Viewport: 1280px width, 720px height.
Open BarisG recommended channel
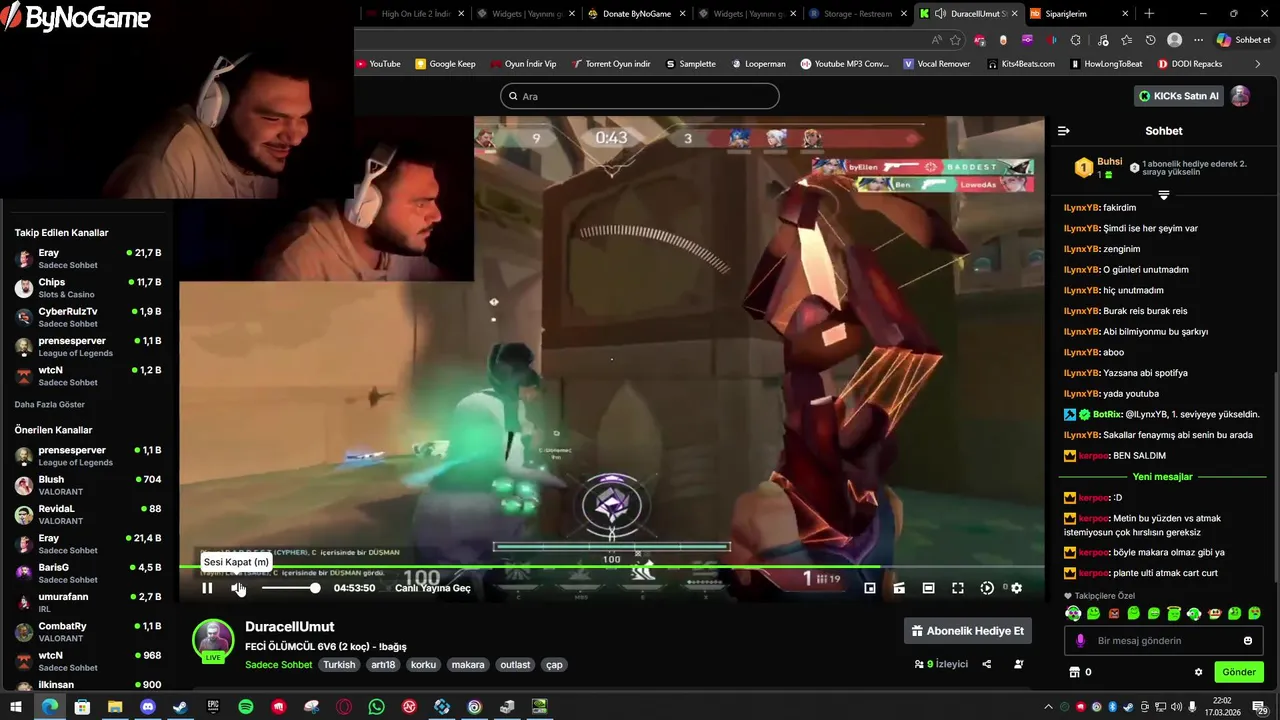[88, 573]
